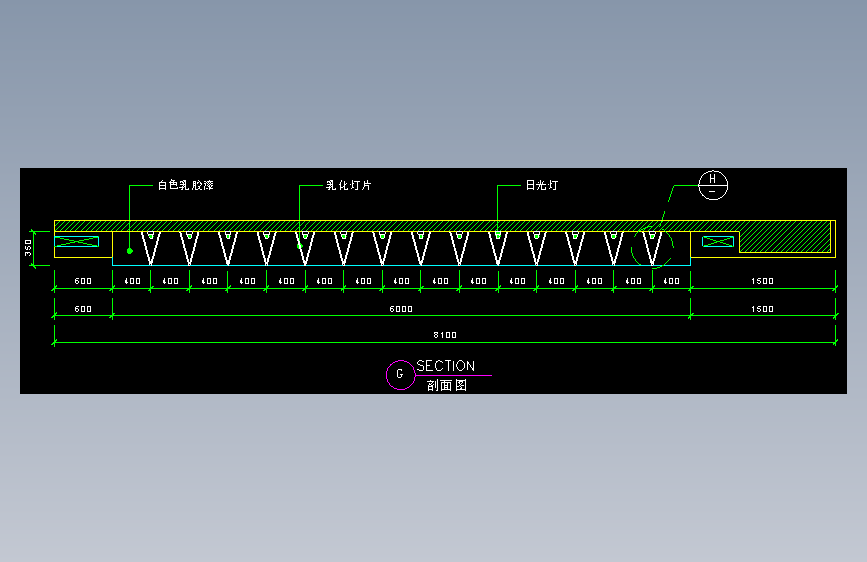This screenshot has width=867, height=562.
Task: Select the SECTION title text
Action: pyautogui.click(x=446, y=366)
